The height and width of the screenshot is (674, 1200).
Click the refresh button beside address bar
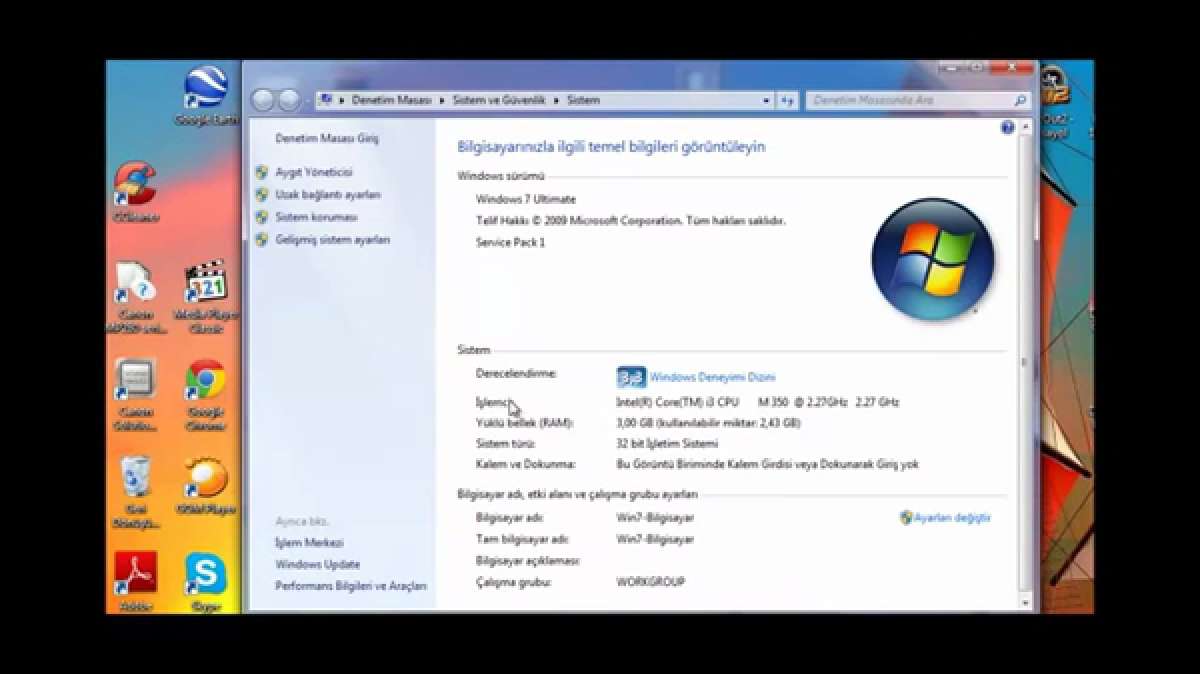788,101
